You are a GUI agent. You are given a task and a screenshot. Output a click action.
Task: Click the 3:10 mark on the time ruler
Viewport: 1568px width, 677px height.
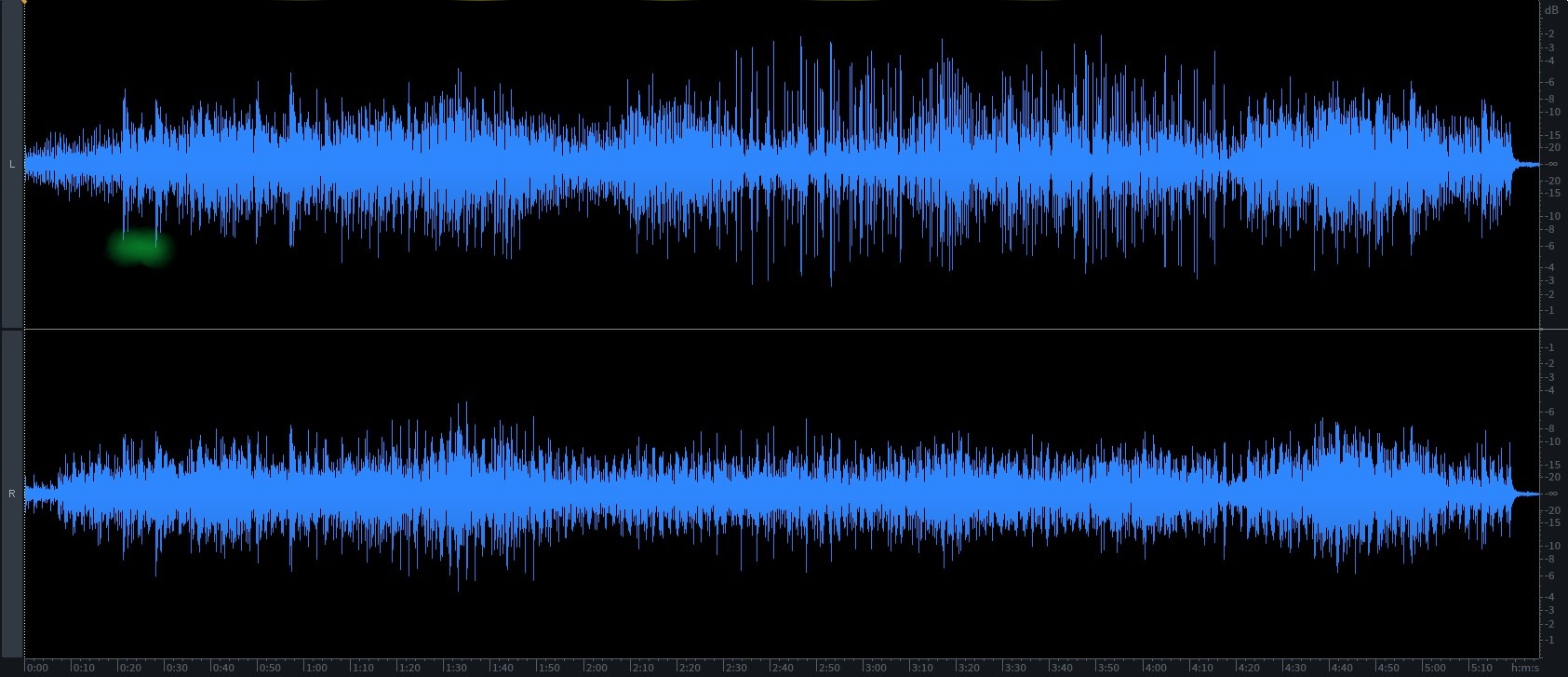tap(922, 668)
